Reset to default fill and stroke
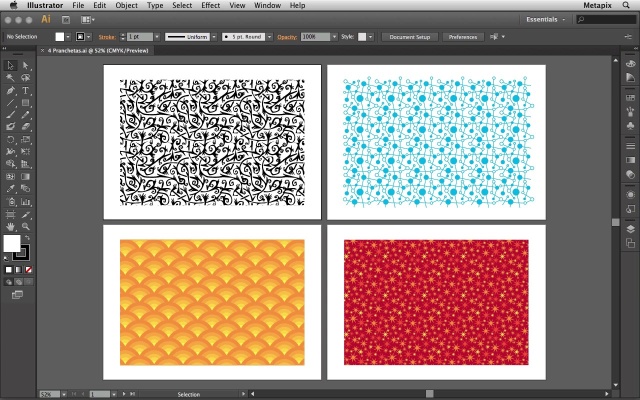Screen dimensions: 640x400 [6, 258]
